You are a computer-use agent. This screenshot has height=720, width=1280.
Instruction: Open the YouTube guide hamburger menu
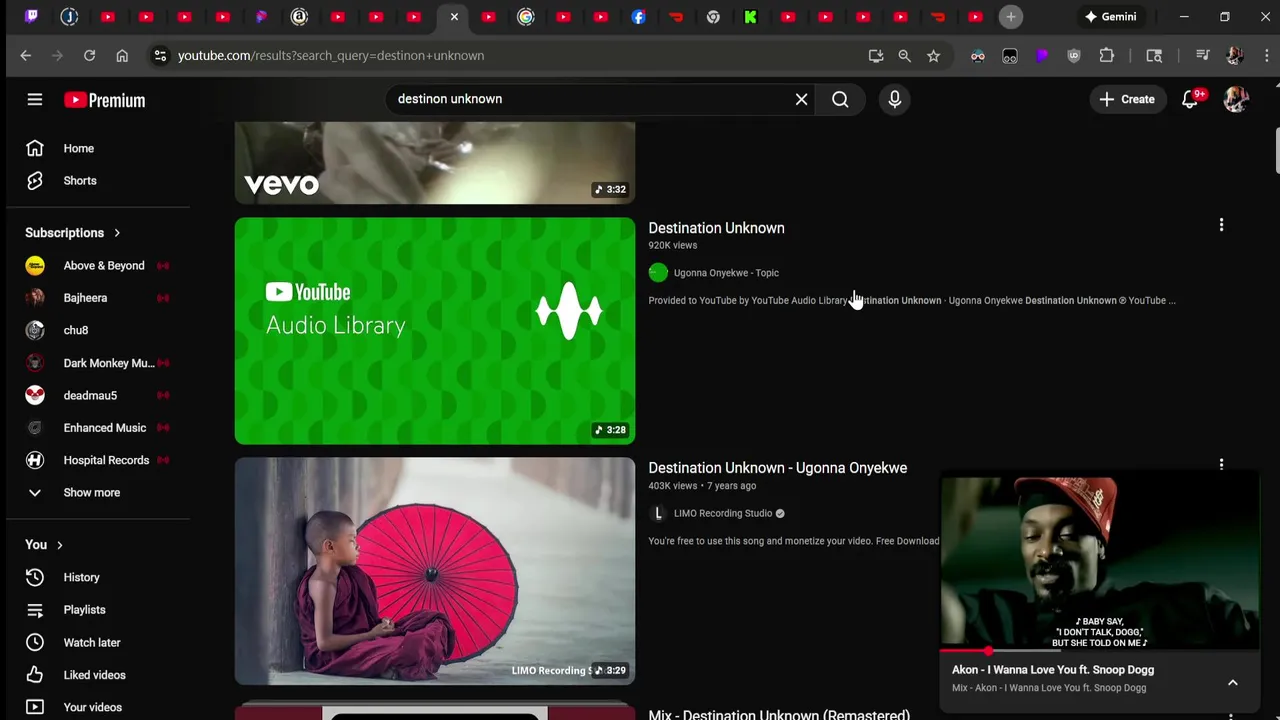tap(35, 99)
